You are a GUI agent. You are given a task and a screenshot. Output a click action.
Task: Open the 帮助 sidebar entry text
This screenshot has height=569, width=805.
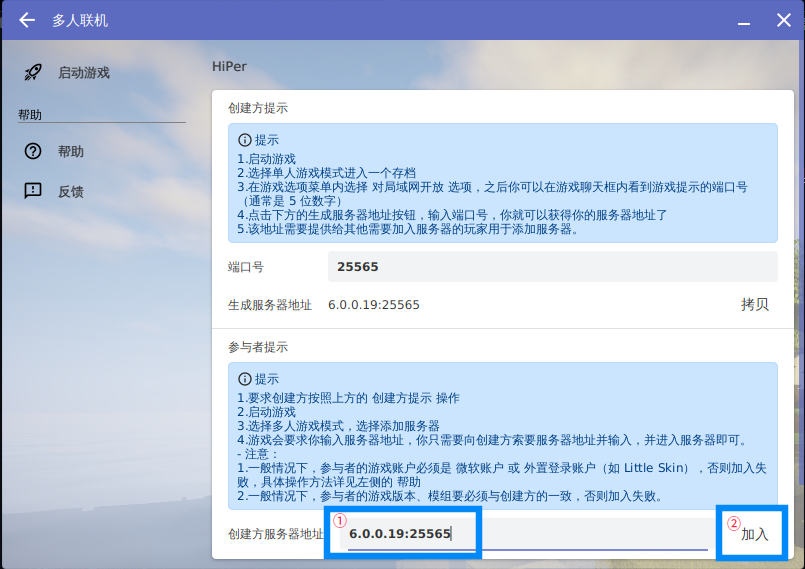[x=71, y=151]
